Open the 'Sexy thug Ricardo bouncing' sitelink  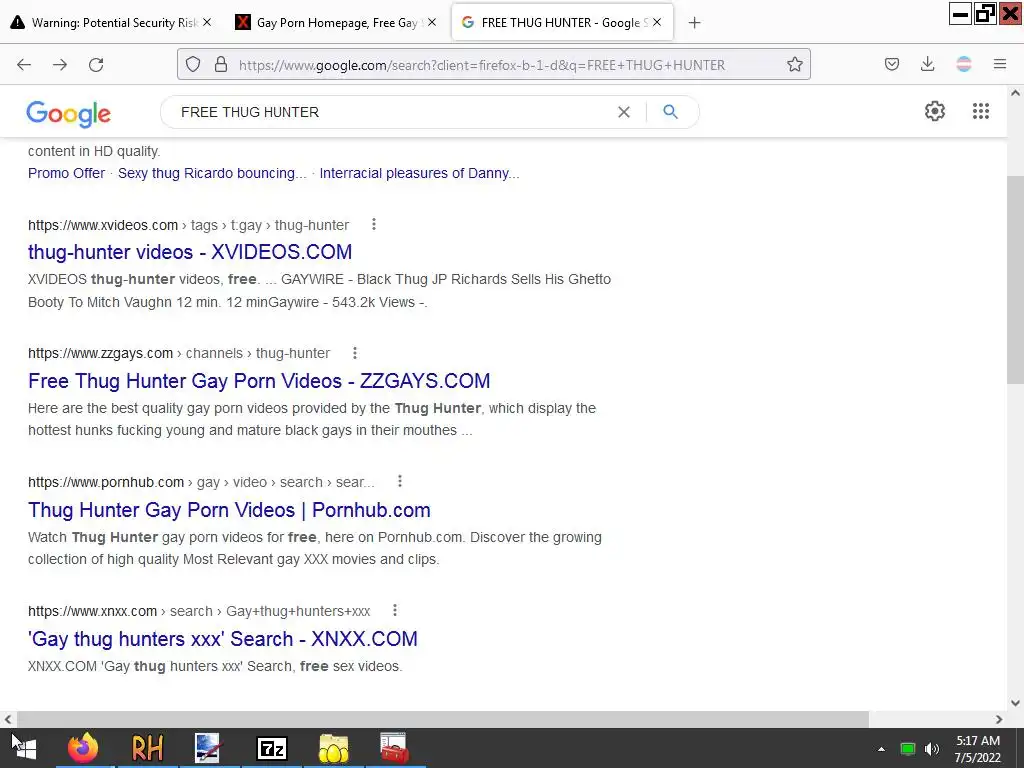tap(212, 173)
